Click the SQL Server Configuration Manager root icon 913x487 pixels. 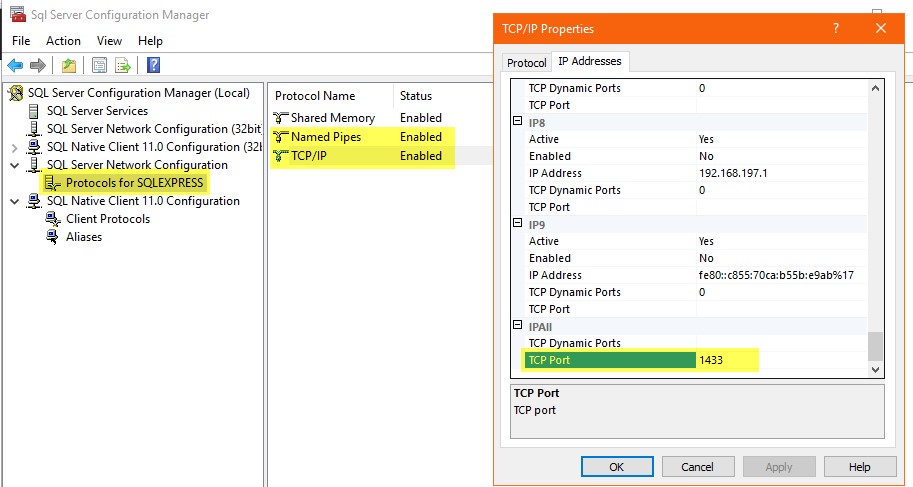tap(16, 93)
